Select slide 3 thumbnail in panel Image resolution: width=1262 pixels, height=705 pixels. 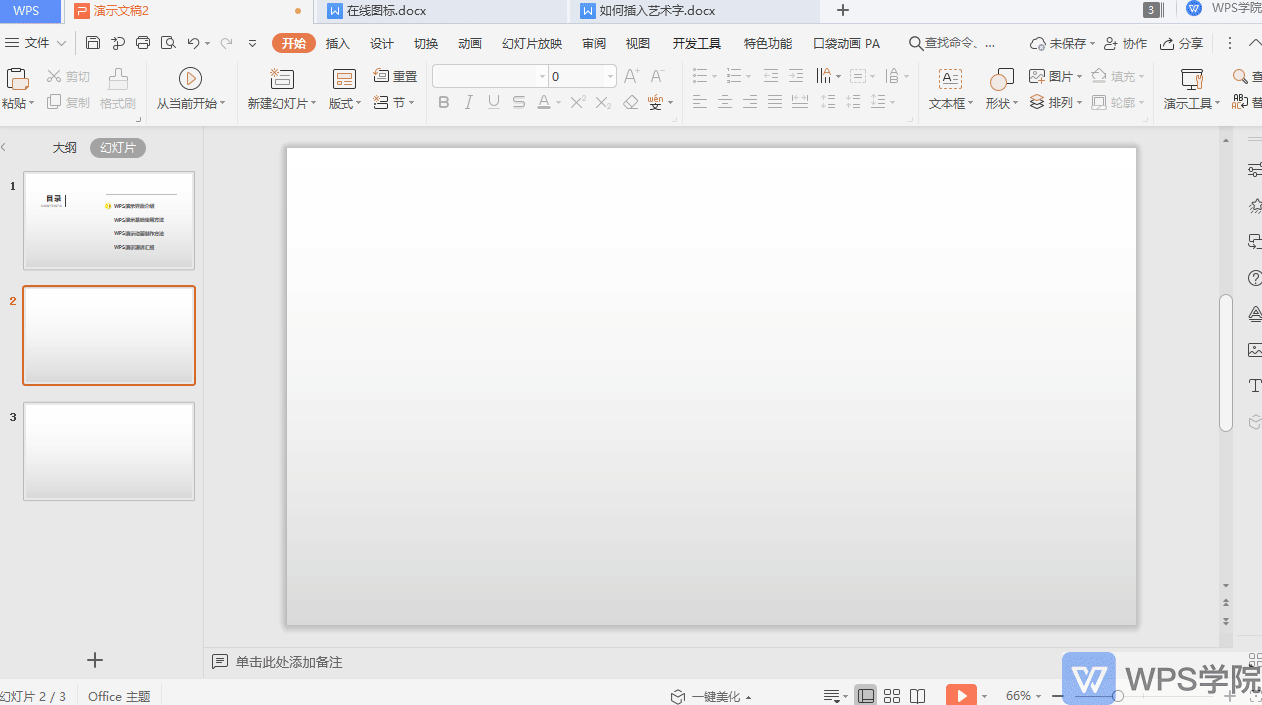click(108, 451)
